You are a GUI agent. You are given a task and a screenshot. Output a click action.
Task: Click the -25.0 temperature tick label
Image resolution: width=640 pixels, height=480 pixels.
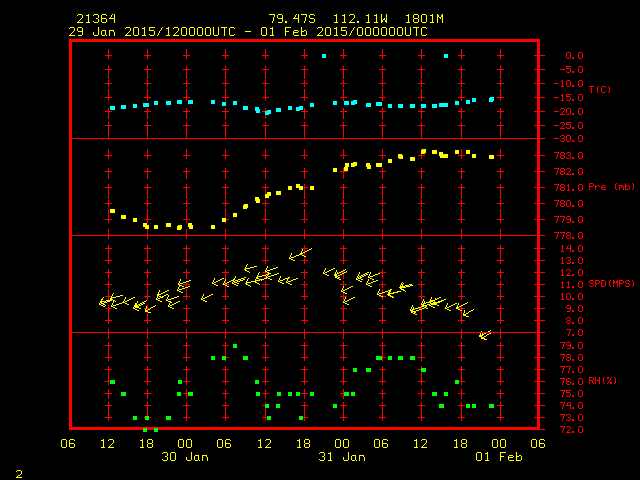569,126
